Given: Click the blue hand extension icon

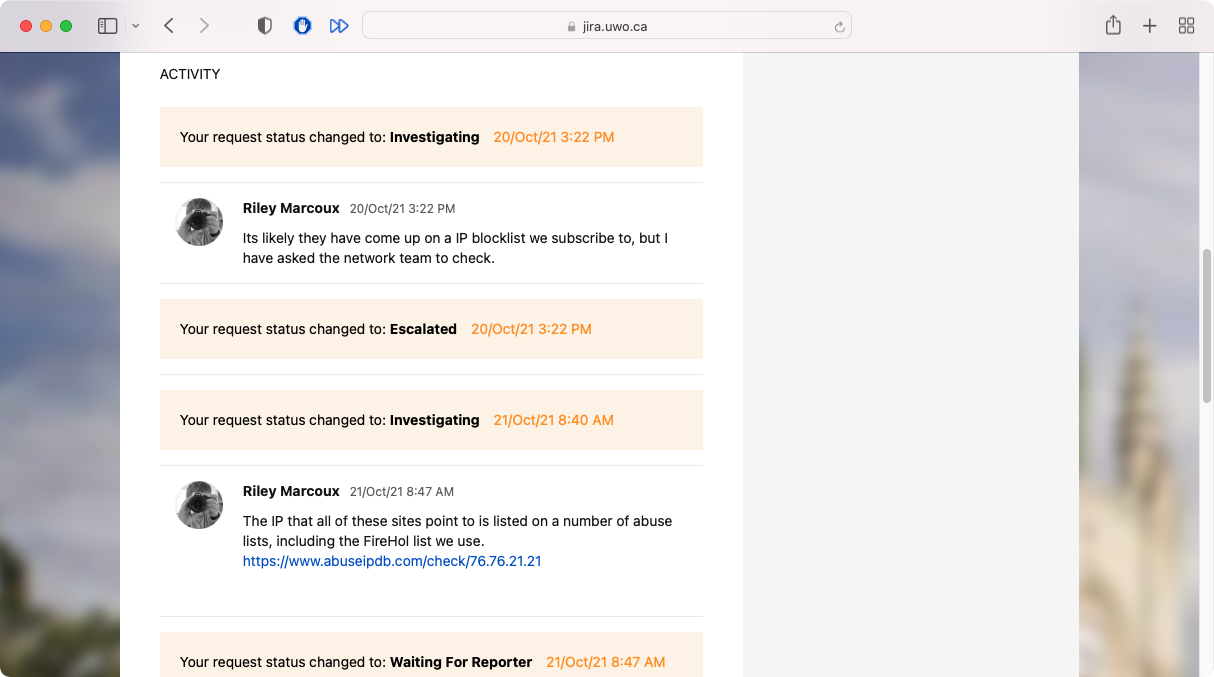Looking at the screenshot, I should coord(302,26).
